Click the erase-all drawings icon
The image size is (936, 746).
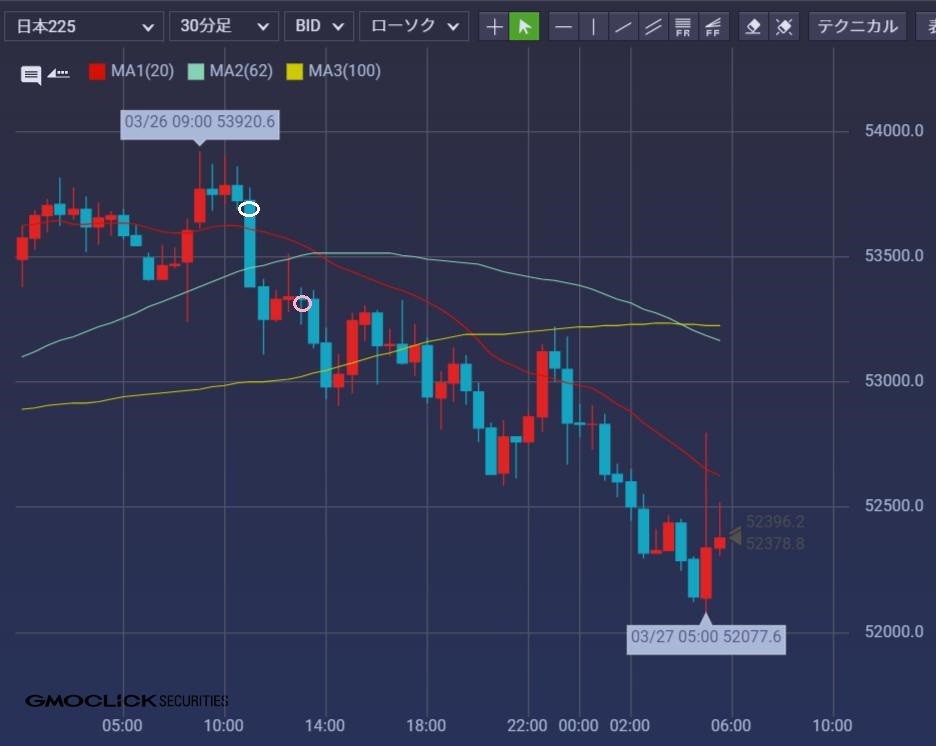[785, 27]
